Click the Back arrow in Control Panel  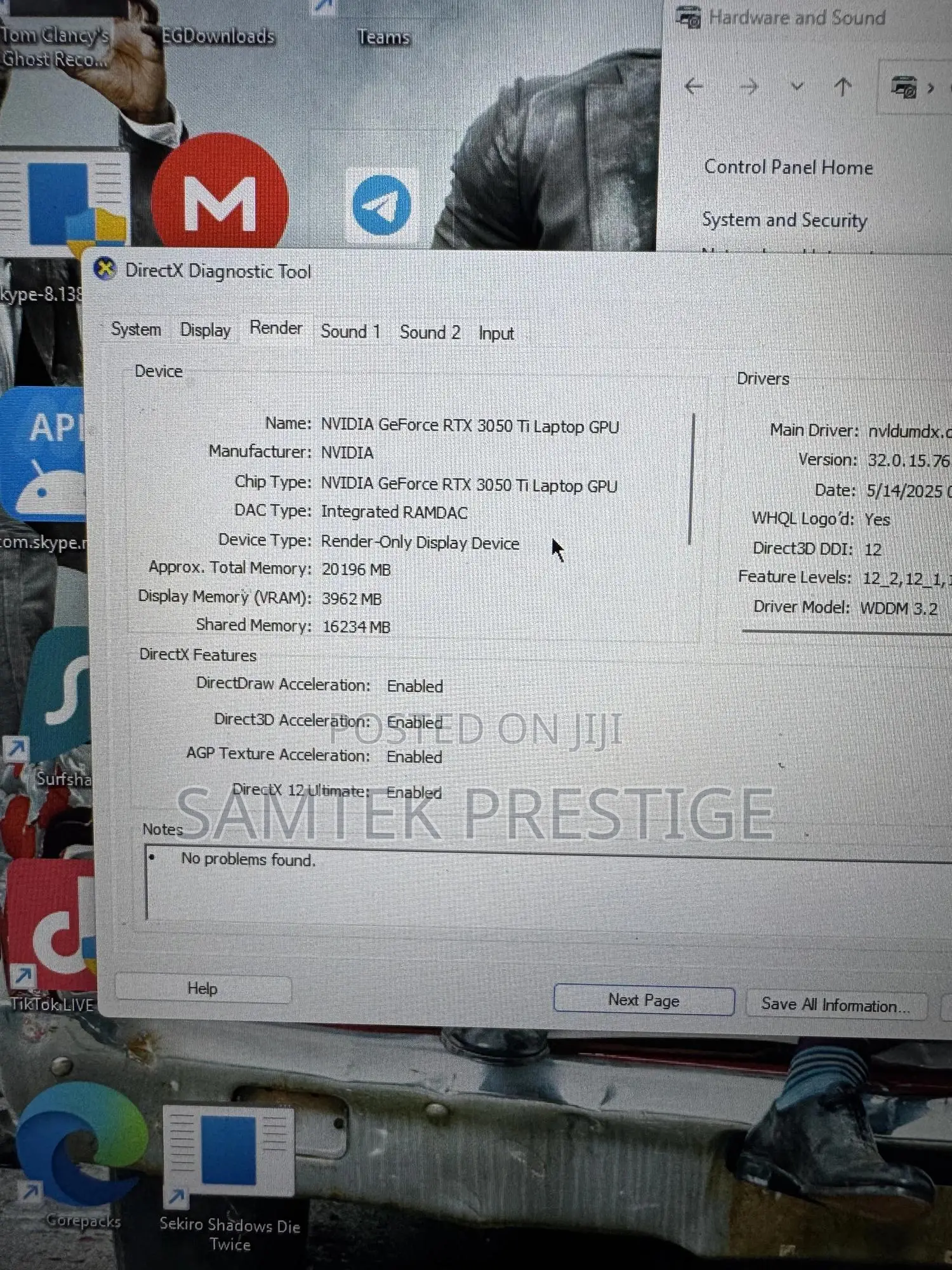694,86
